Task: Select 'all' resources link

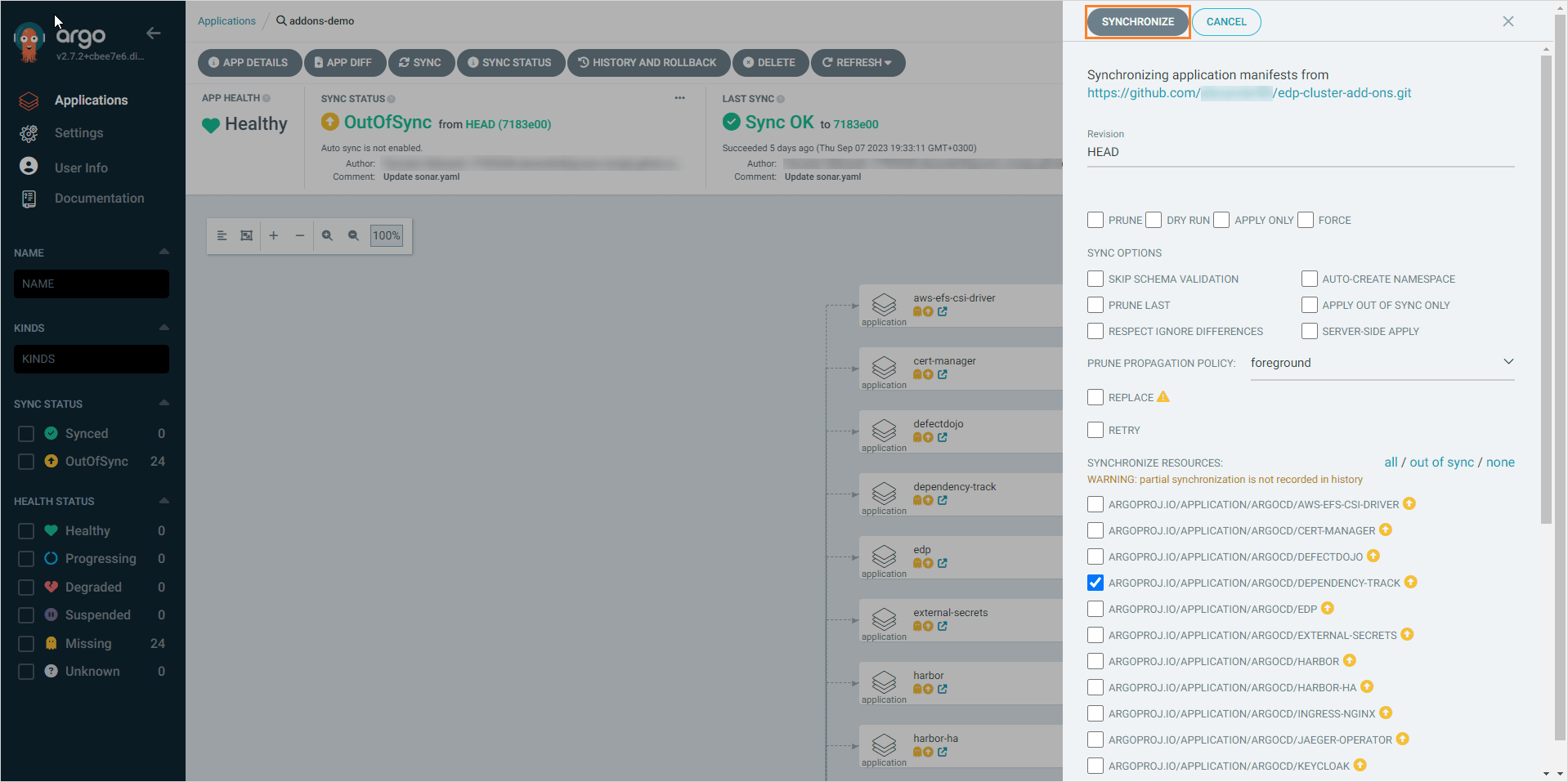Action: tap(1391, 462)
